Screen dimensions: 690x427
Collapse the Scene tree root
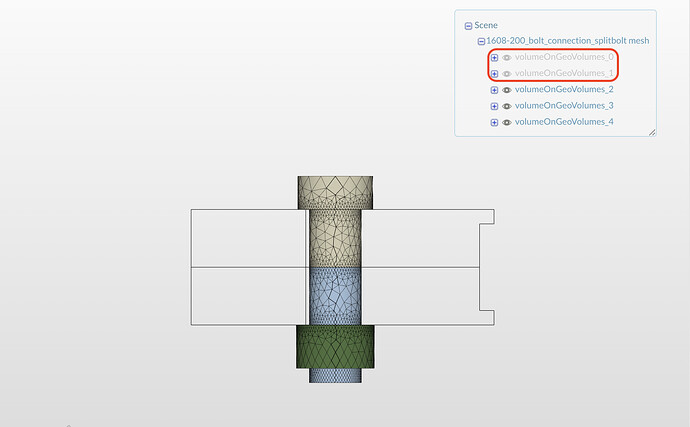[x=468, y=26]
